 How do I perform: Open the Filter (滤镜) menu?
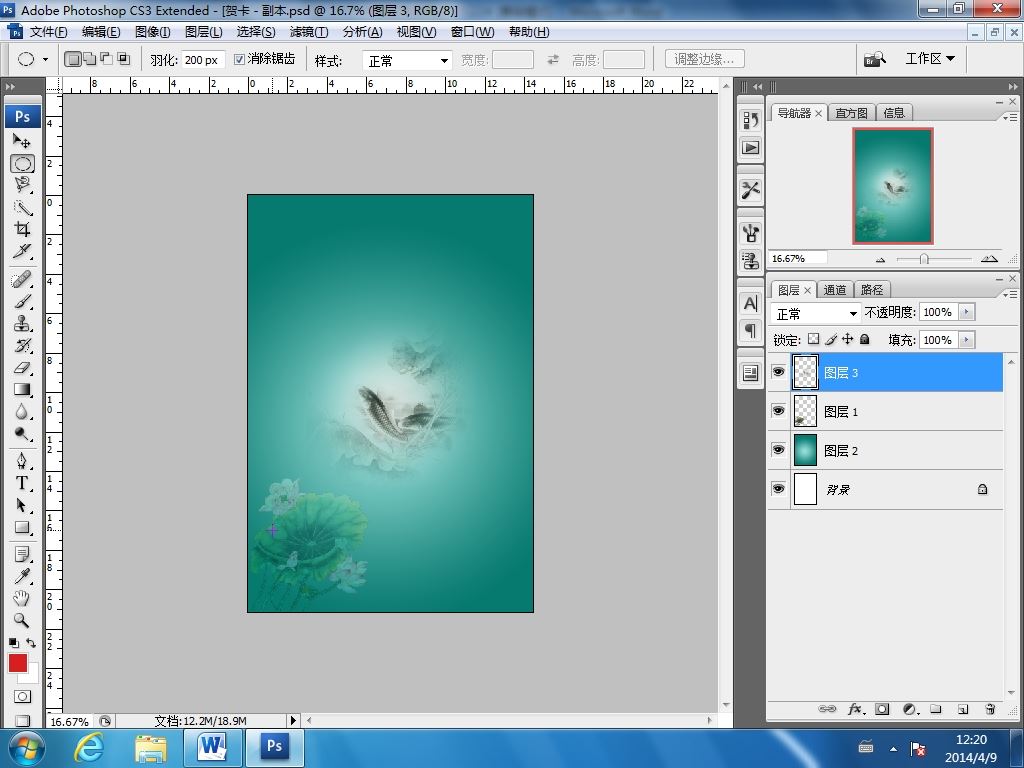click(308, 32)
